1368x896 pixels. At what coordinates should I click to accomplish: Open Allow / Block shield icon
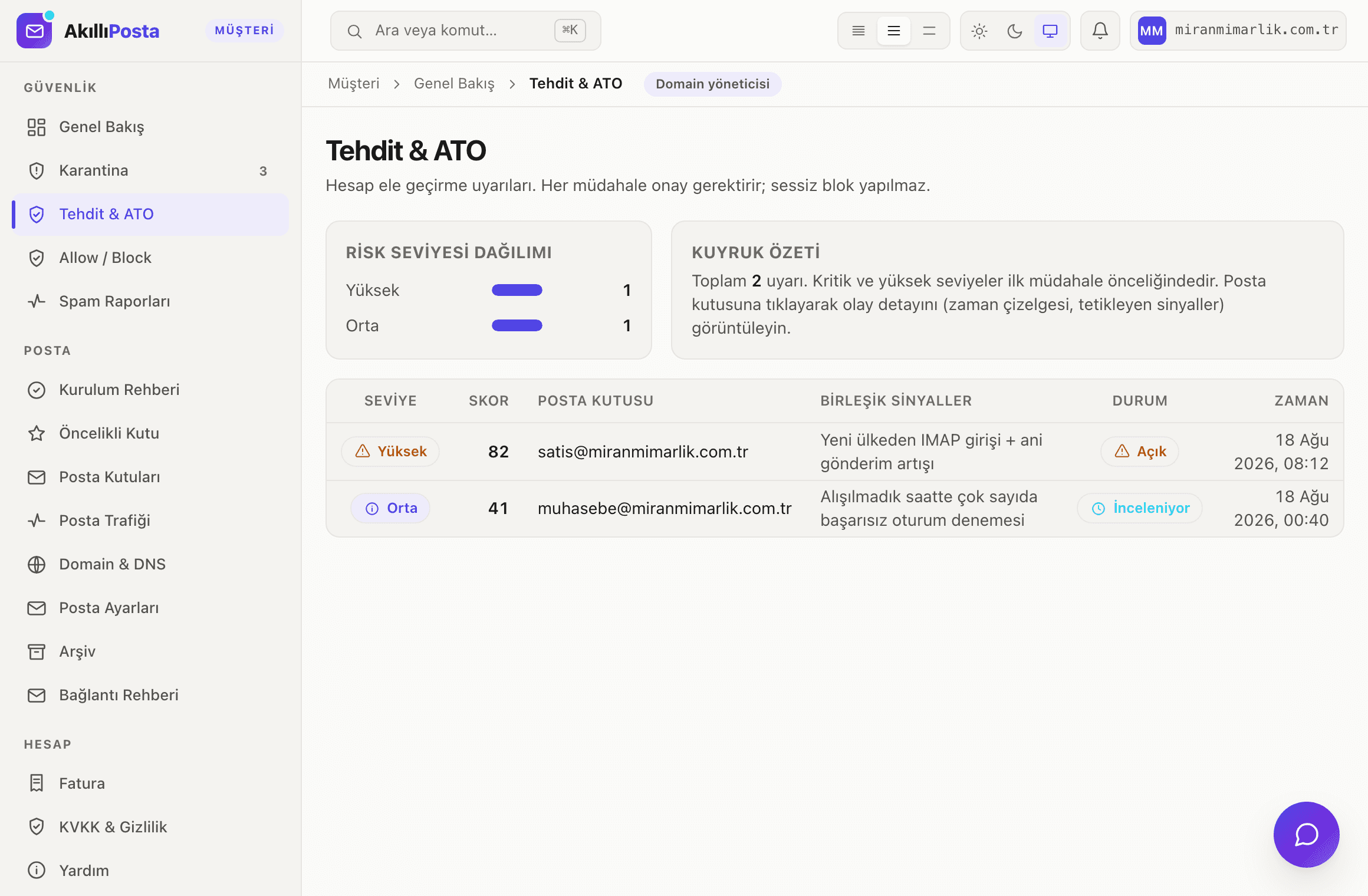(x=37, y=258)
